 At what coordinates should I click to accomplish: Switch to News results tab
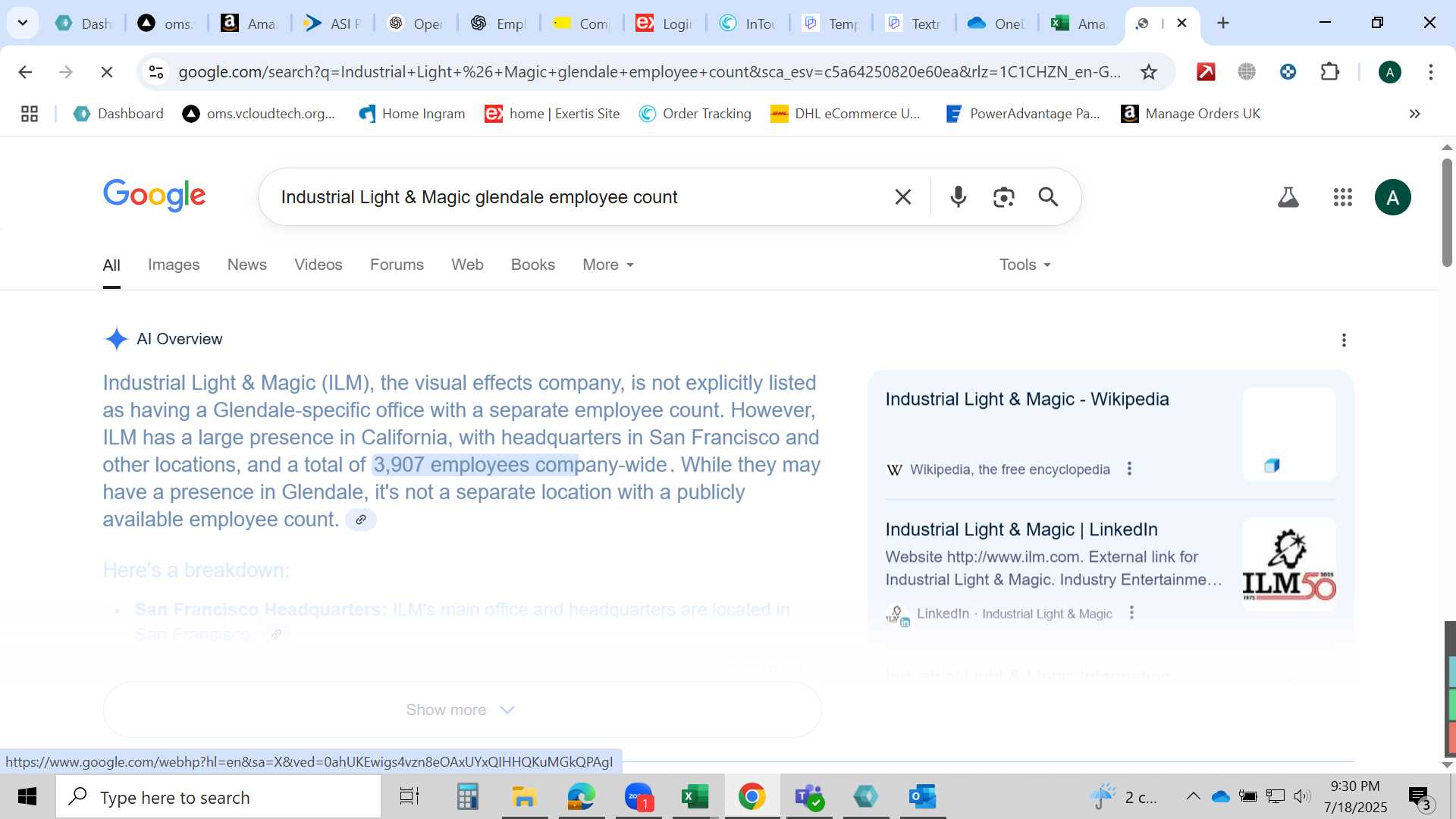[247, 265]
